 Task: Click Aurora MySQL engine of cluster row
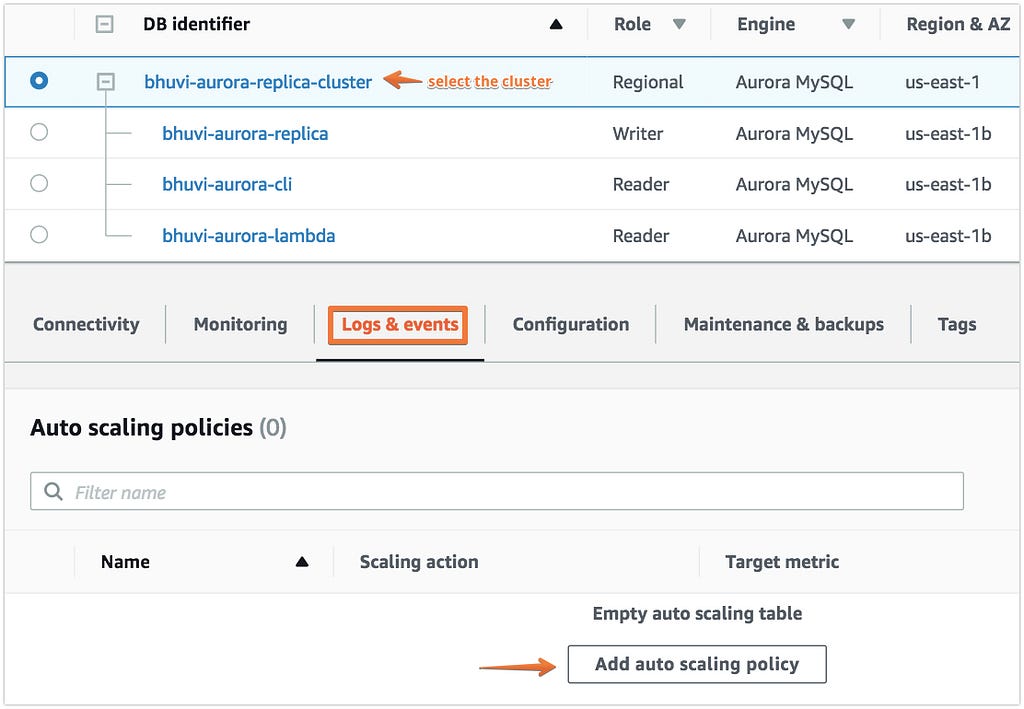point(794,82)
